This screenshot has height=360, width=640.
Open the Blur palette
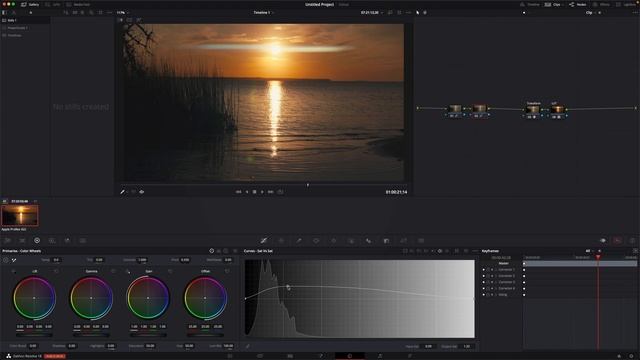(x=368, y=241)
